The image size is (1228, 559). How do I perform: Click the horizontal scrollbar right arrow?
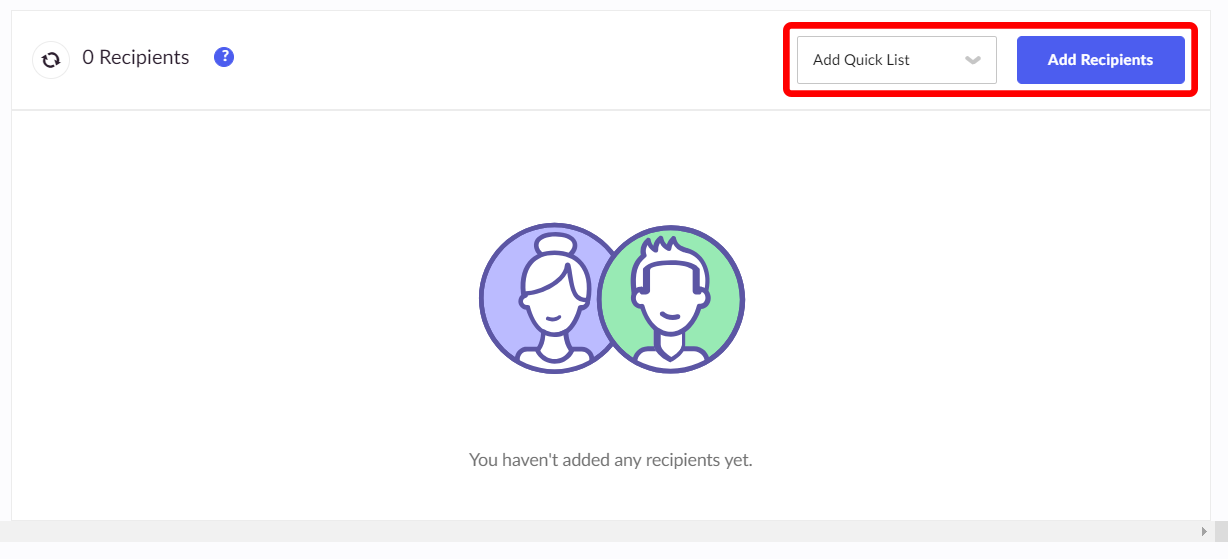pos(1204,531)
